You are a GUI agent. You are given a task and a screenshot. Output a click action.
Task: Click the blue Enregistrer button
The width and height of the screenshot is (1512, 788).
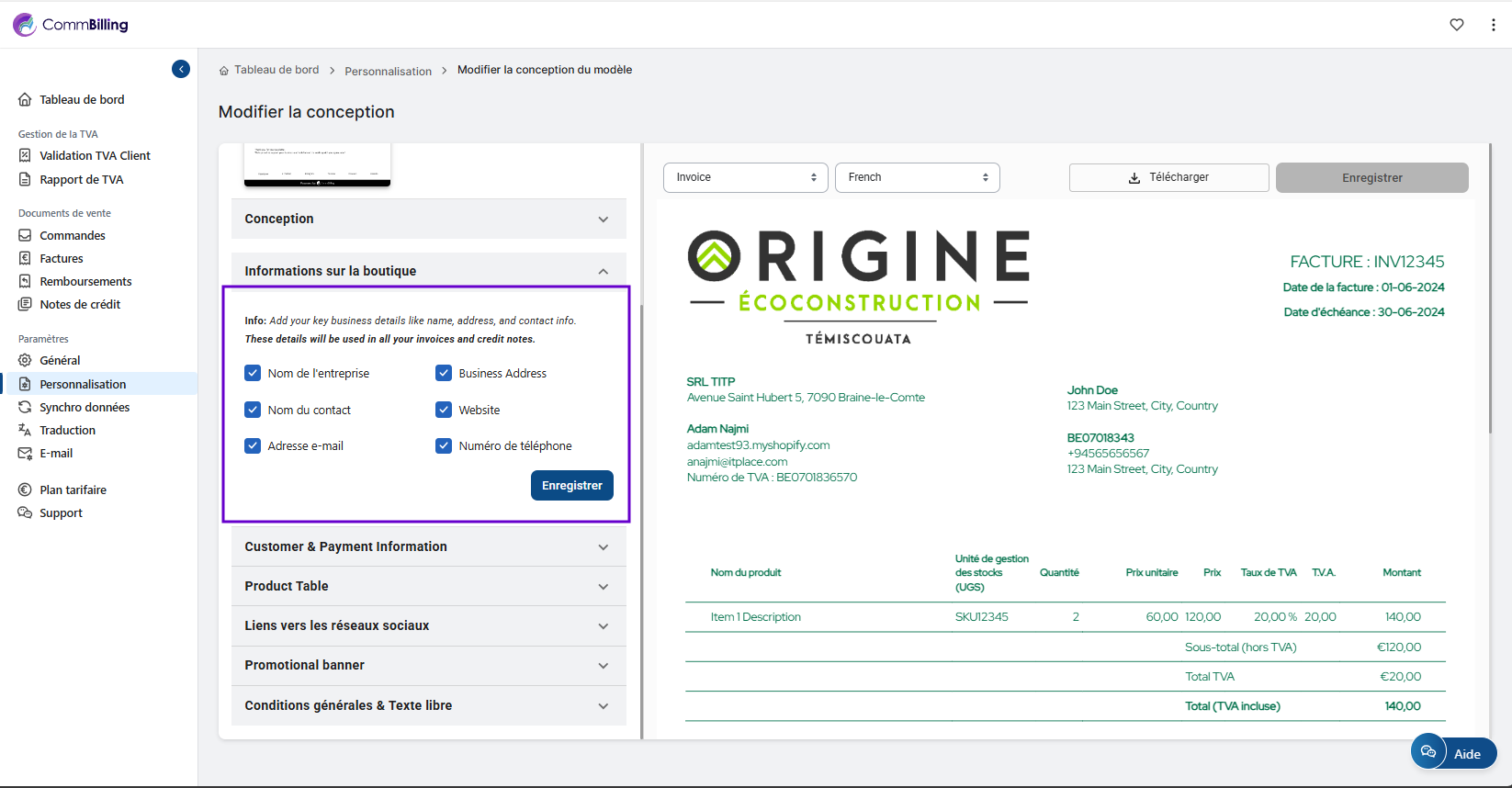[x=571, y=486]
